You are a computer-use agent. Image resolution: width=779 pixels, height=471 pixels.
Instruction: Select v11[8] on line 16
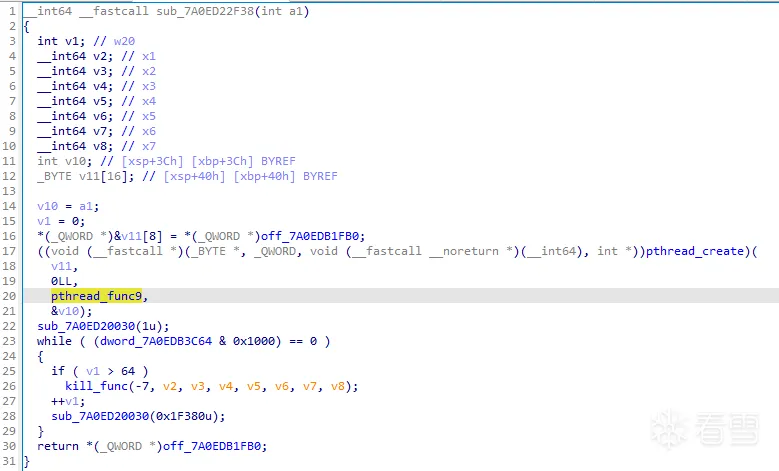142,236
